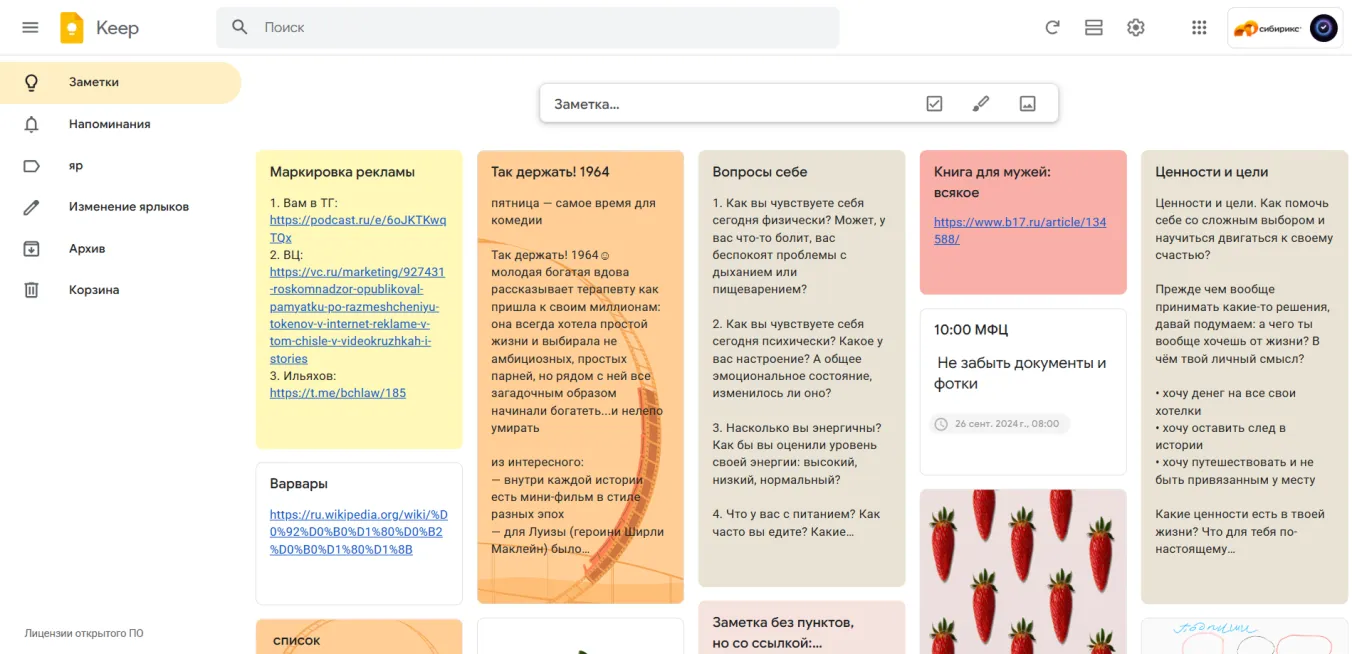
Task: Create a new checklist note
Action: 934,103
